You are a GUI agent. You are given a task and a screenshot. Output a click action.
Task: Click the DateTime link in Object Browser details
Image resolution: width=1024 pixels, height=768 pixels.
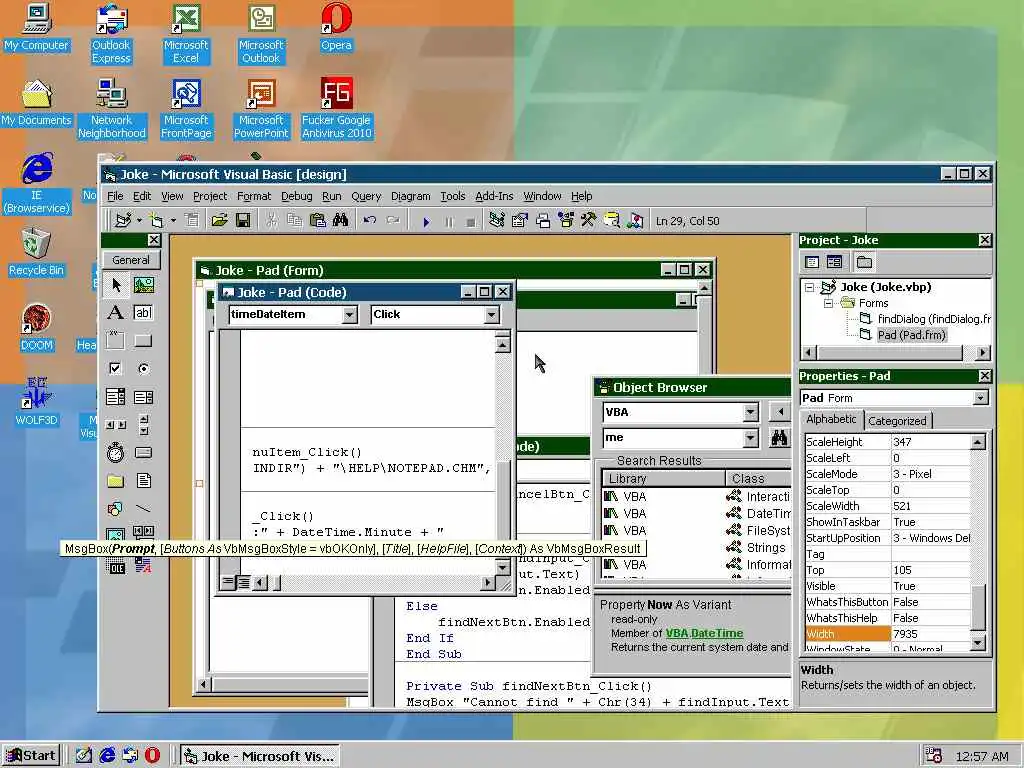716,633
